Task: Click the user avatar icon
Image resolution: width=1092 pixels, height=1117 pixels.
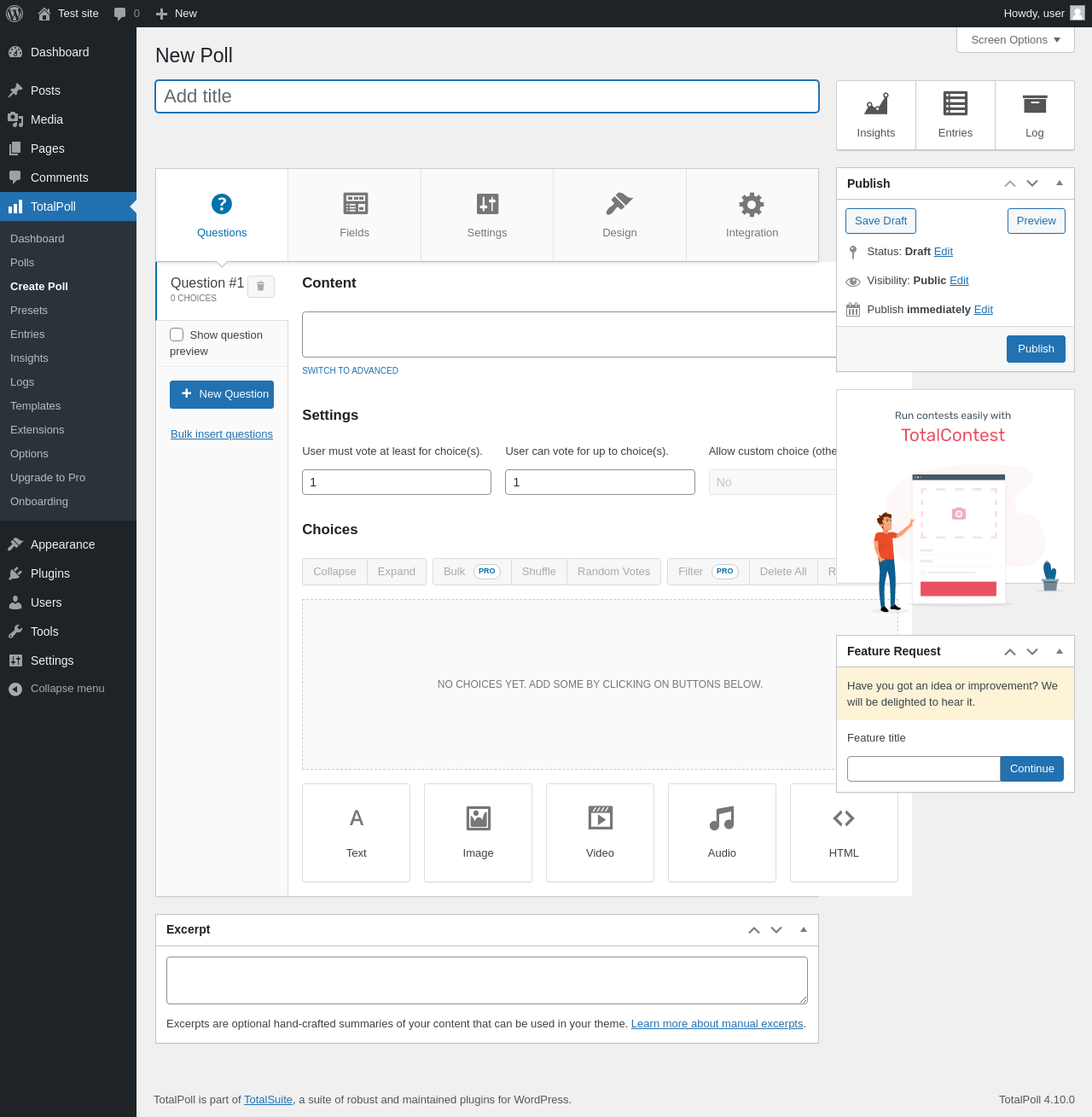Action: (x=1077, y=13)
